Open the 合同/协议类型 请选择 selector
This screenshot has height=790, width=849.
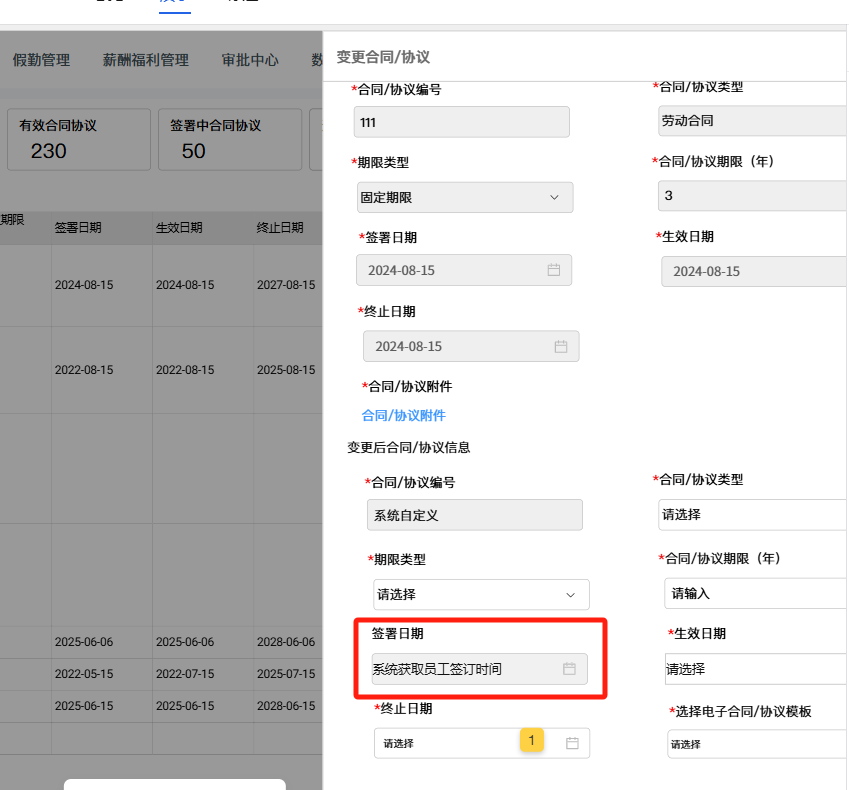click(752, 514)
